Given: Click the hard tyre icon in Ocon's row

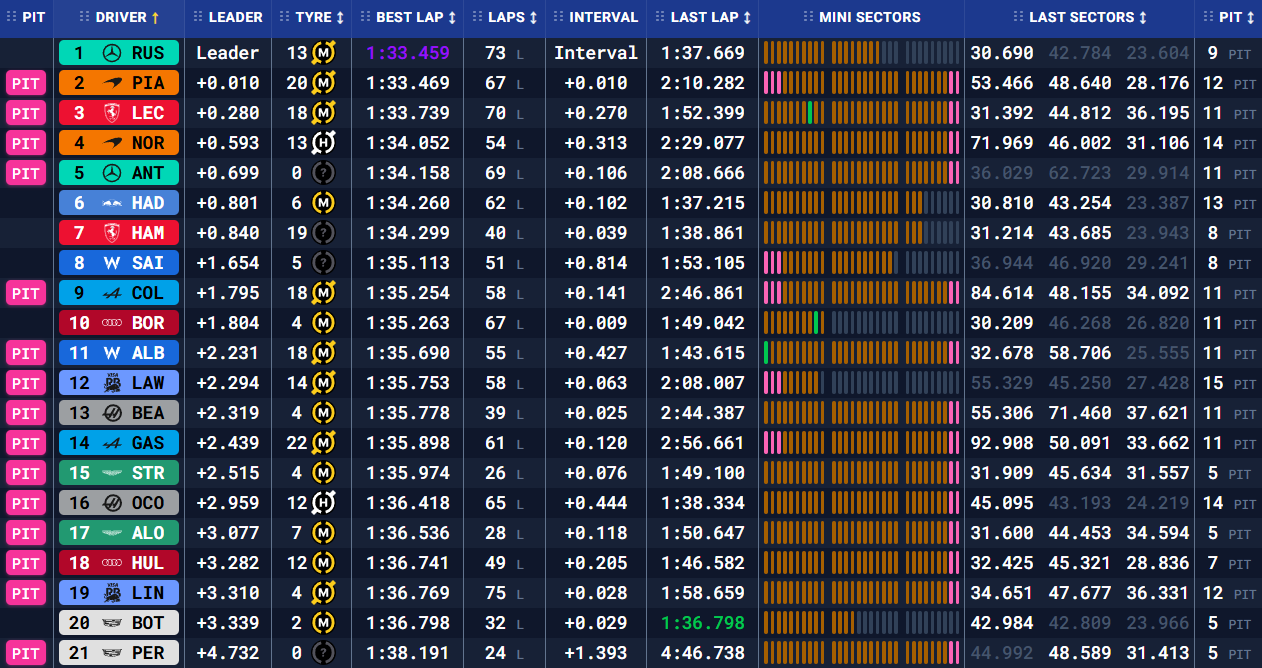Looking at the screenshot, I should point(323,503).
